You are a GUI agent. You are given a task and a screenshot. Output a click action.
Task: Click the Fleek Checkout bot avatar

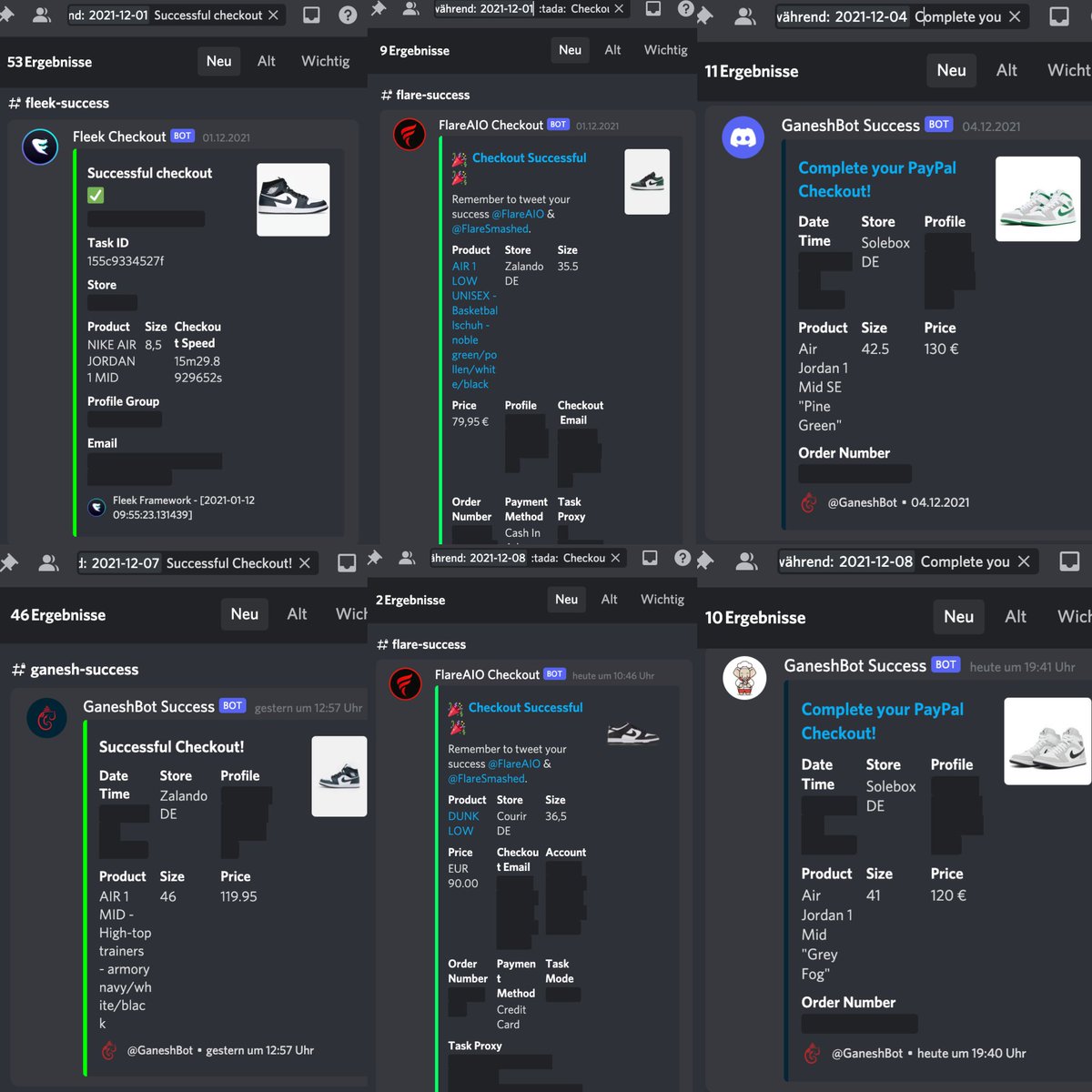(x=41, y=147)
